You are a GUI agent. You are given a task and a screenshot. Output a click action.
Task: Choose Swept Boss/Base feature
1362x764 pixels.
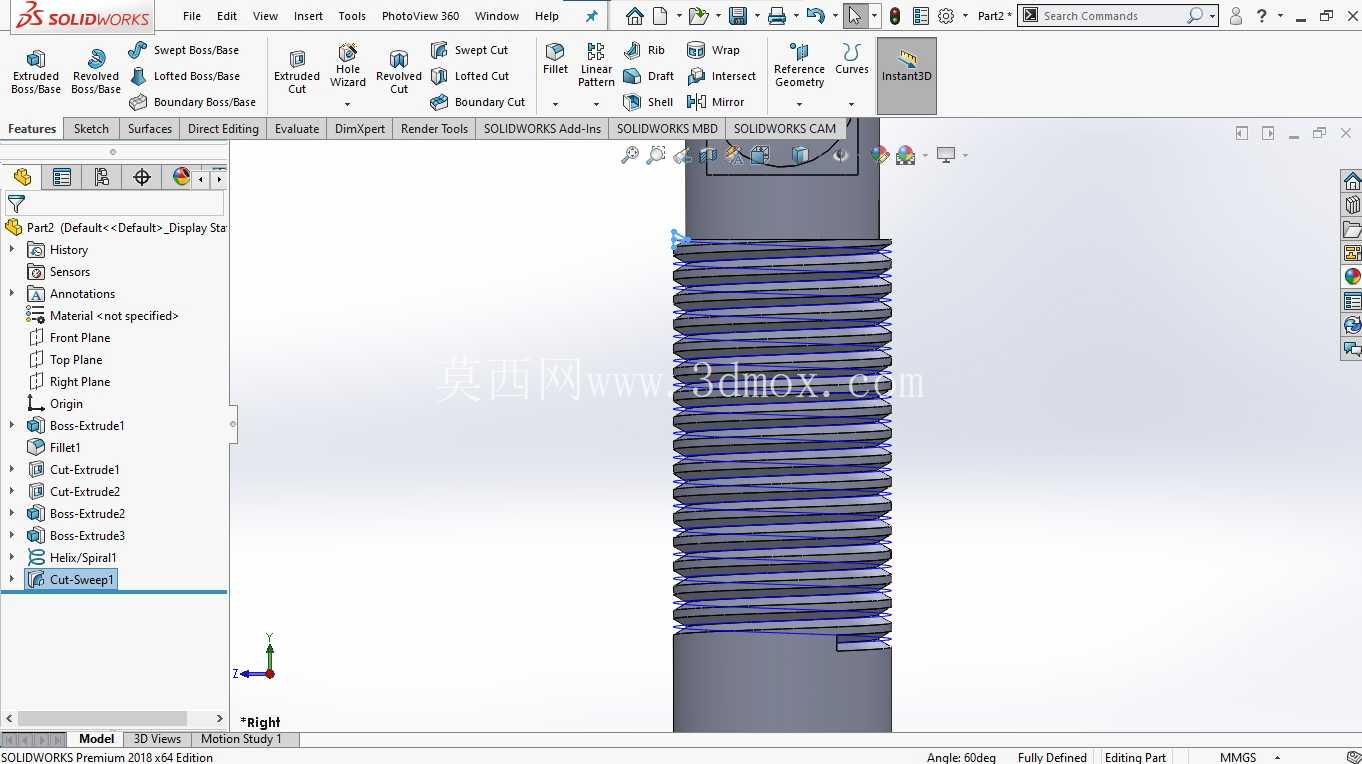click(184, 50)
